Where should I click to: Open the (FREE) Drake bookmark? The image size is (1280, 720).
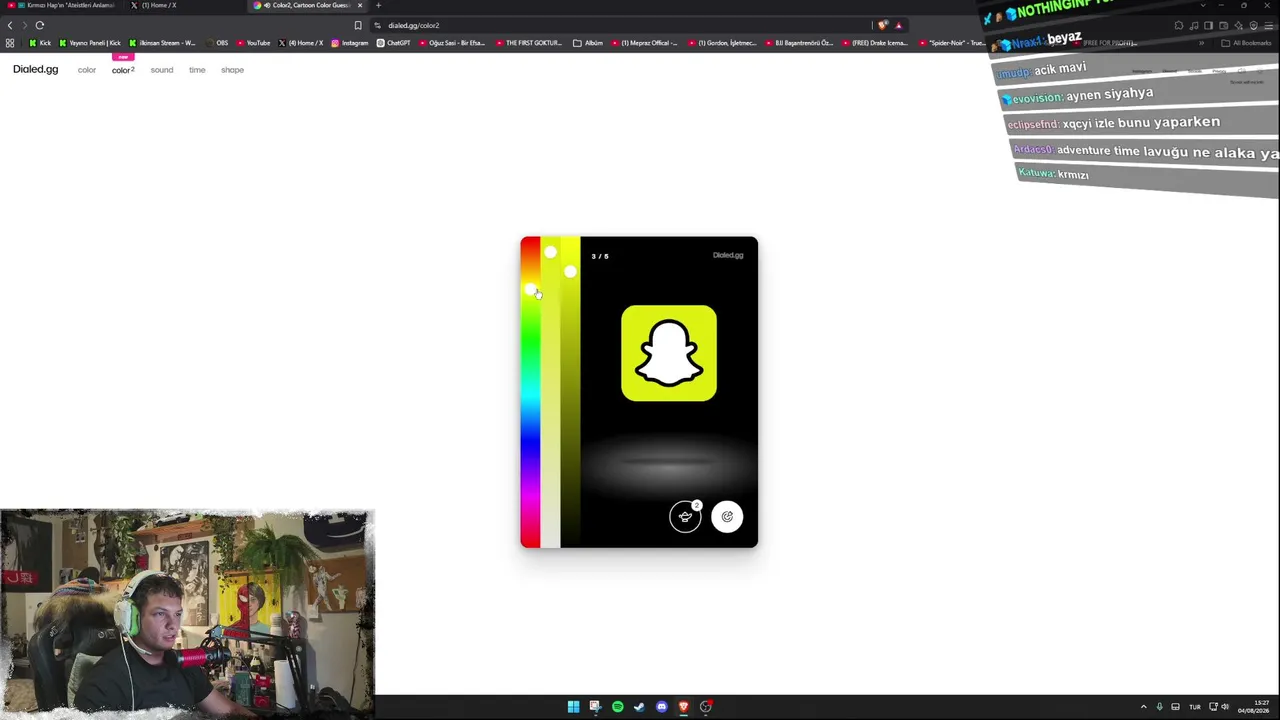(x=875, y=43)
